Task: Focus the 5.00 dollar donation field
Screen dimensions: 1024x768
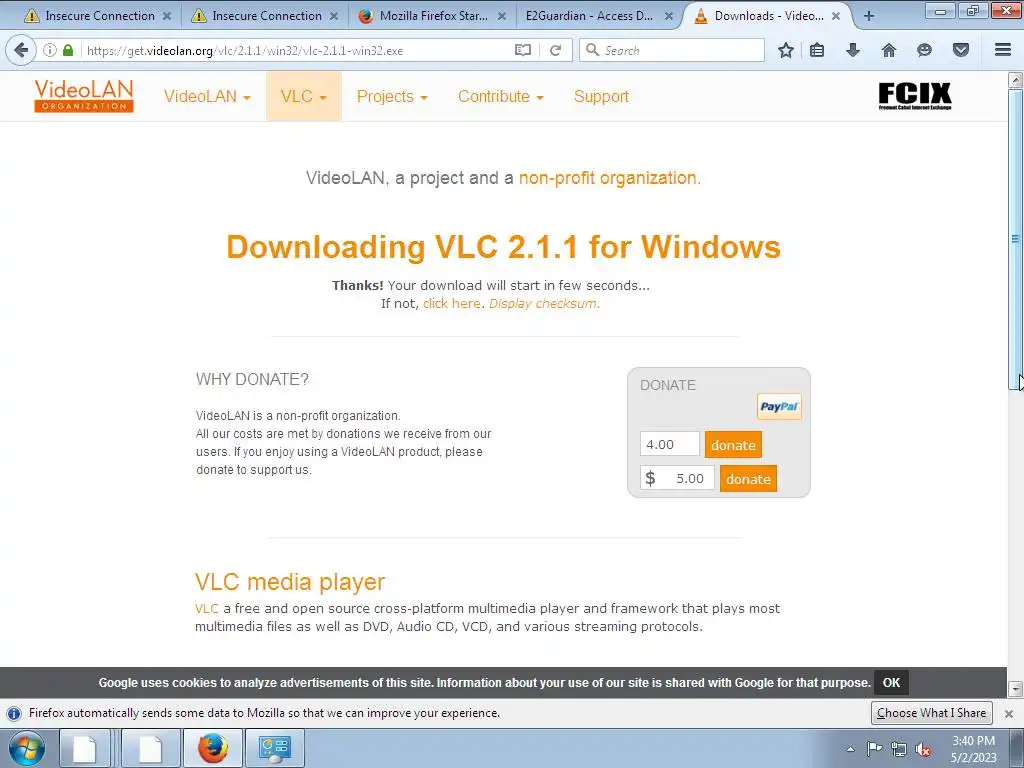Action: 677,478
